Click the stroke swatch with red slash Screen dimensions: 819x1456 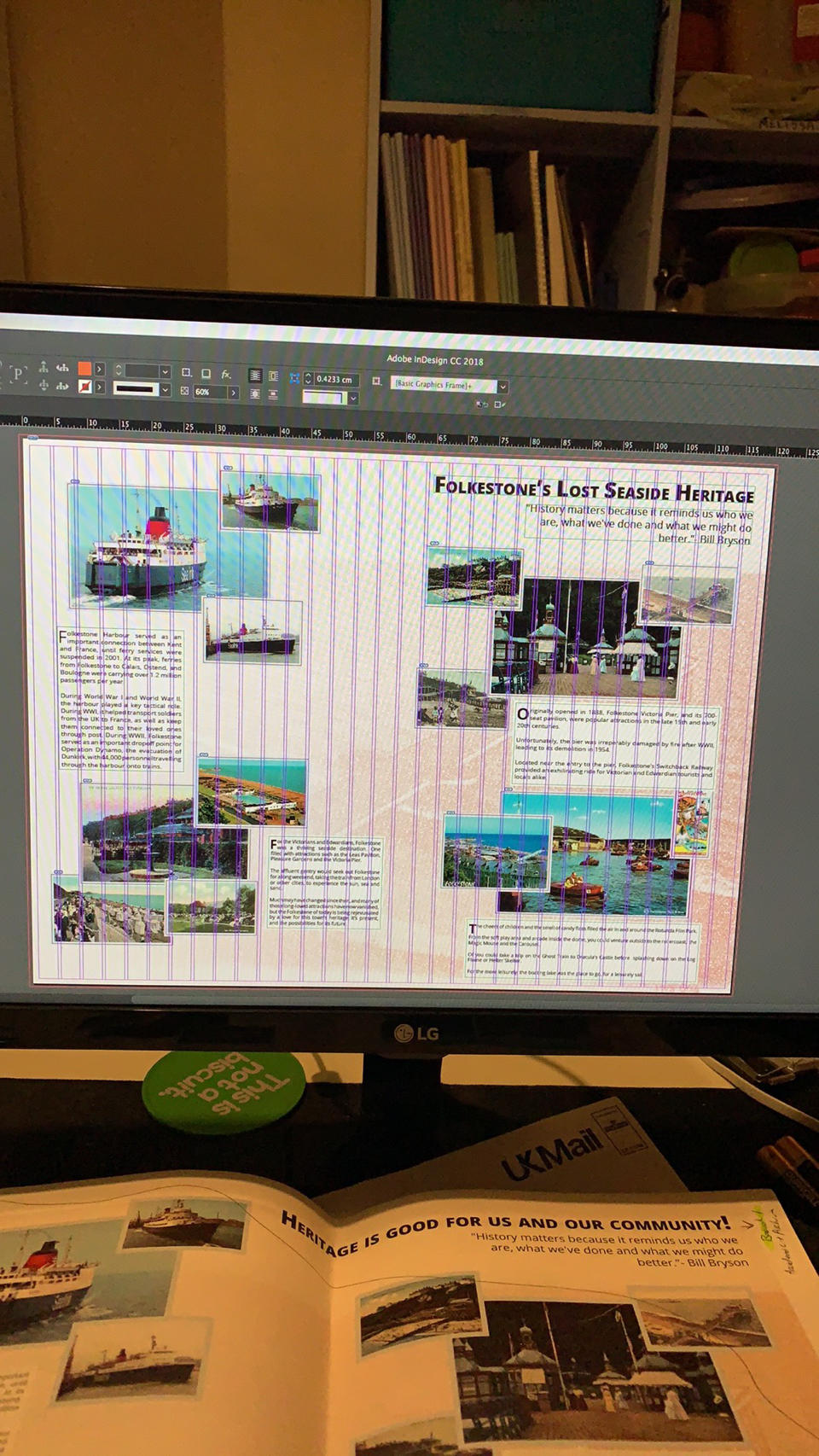coord(84,387)
